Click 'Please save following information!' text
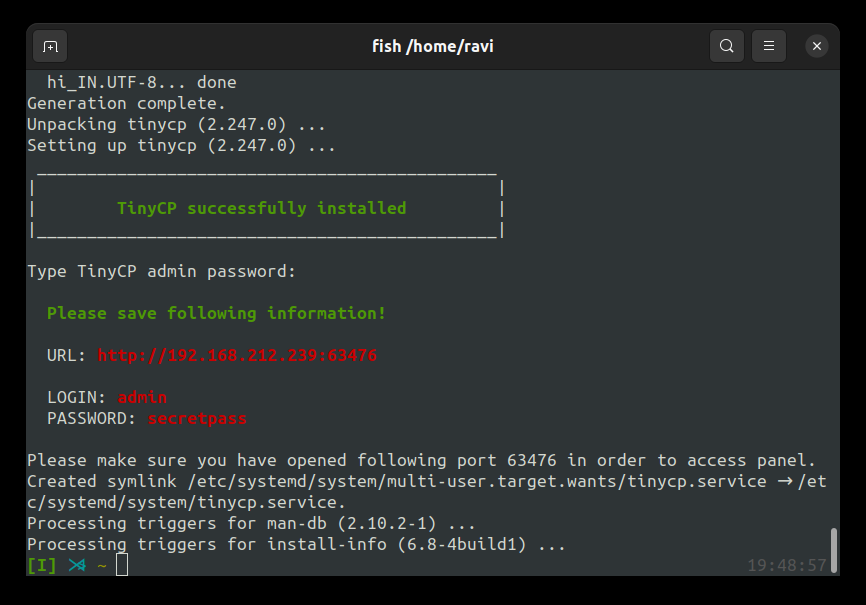 [216, 314]
